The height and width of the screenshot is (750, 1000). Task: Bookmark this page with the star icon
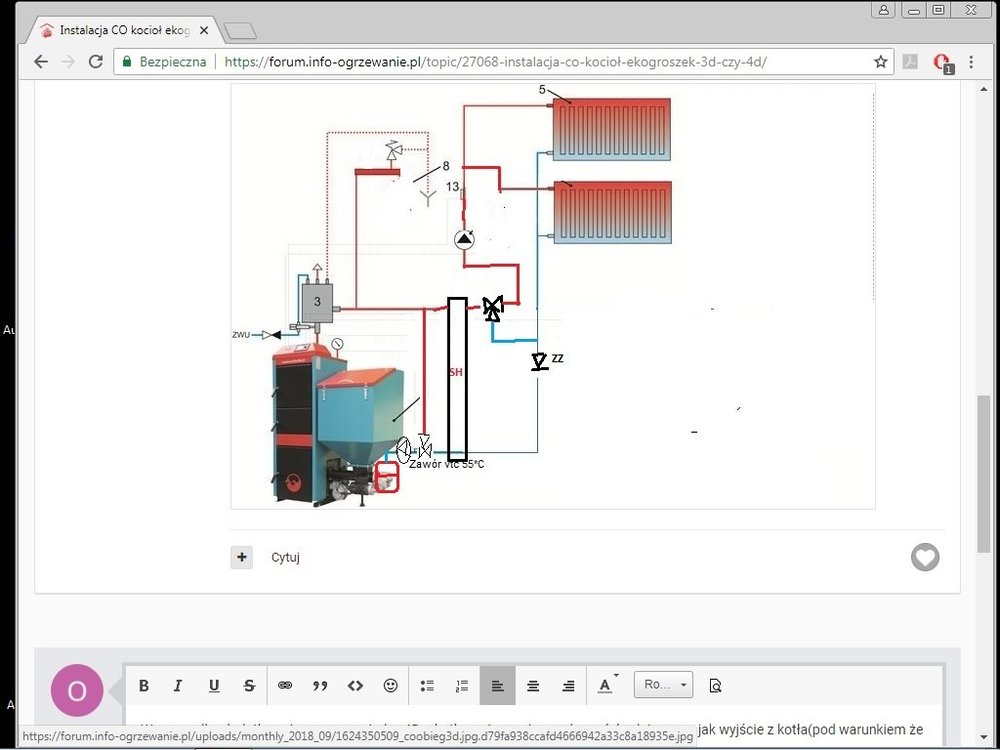(x=881, y=62)
